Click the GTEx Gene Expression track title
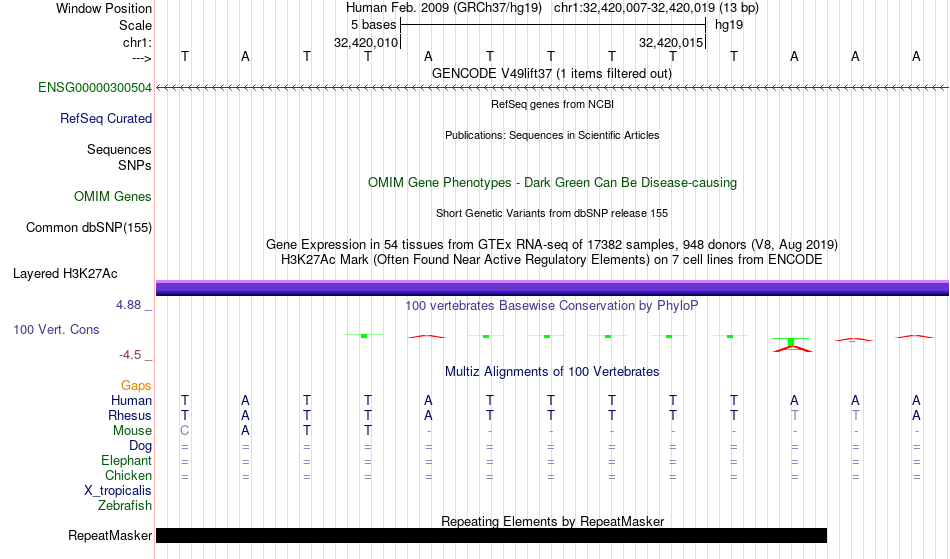Viewport: 950px width, 559px height. [551, 245]
